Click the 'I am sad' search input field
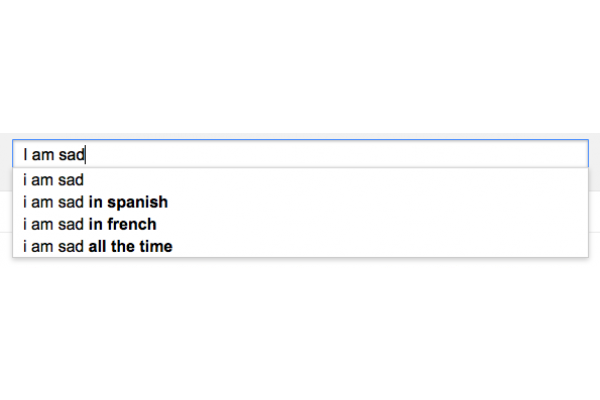This screenshot has height=400, width=600. point(300,154)
